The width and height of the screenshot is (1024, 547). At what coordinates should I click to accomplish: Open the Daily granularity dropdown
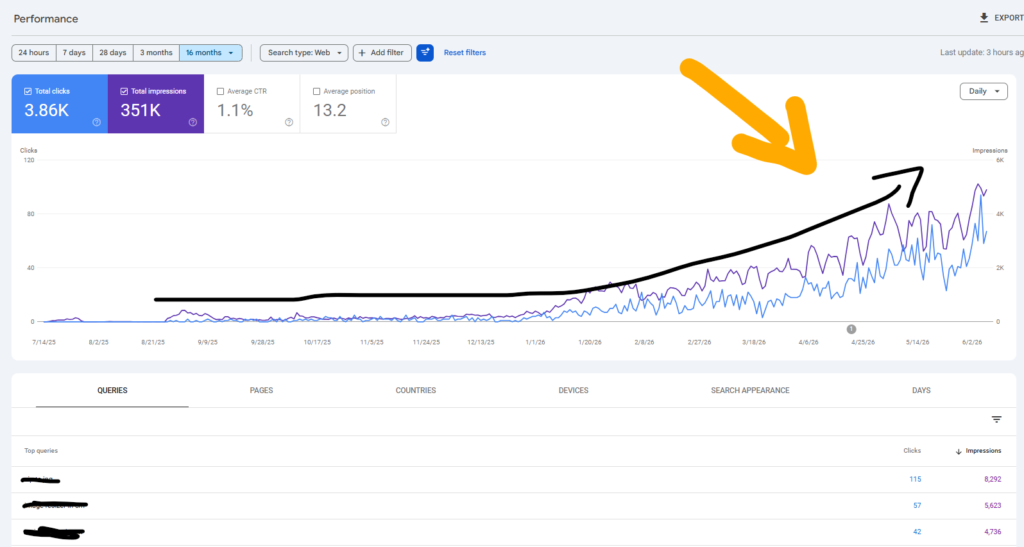984,91
